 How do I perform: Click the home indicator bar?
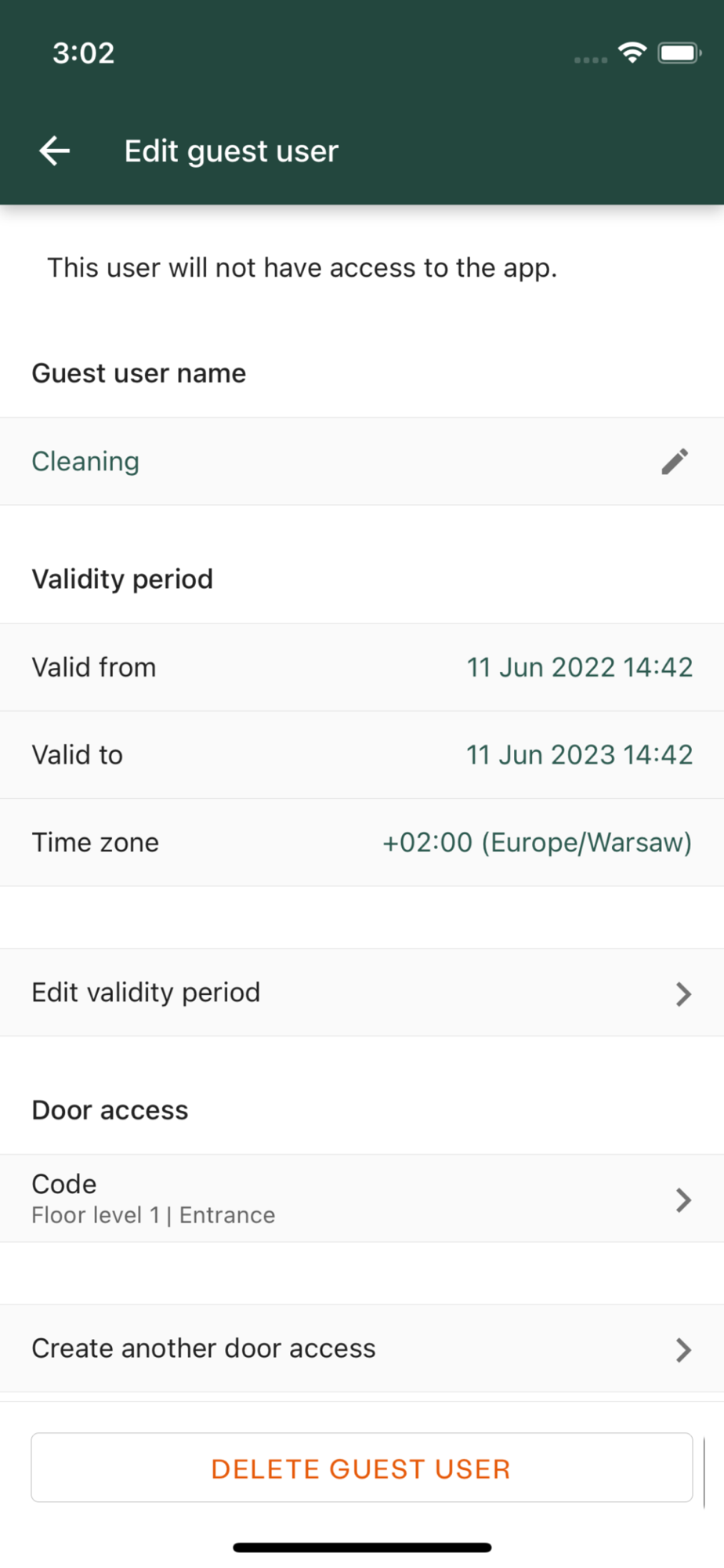(362, 1548)
